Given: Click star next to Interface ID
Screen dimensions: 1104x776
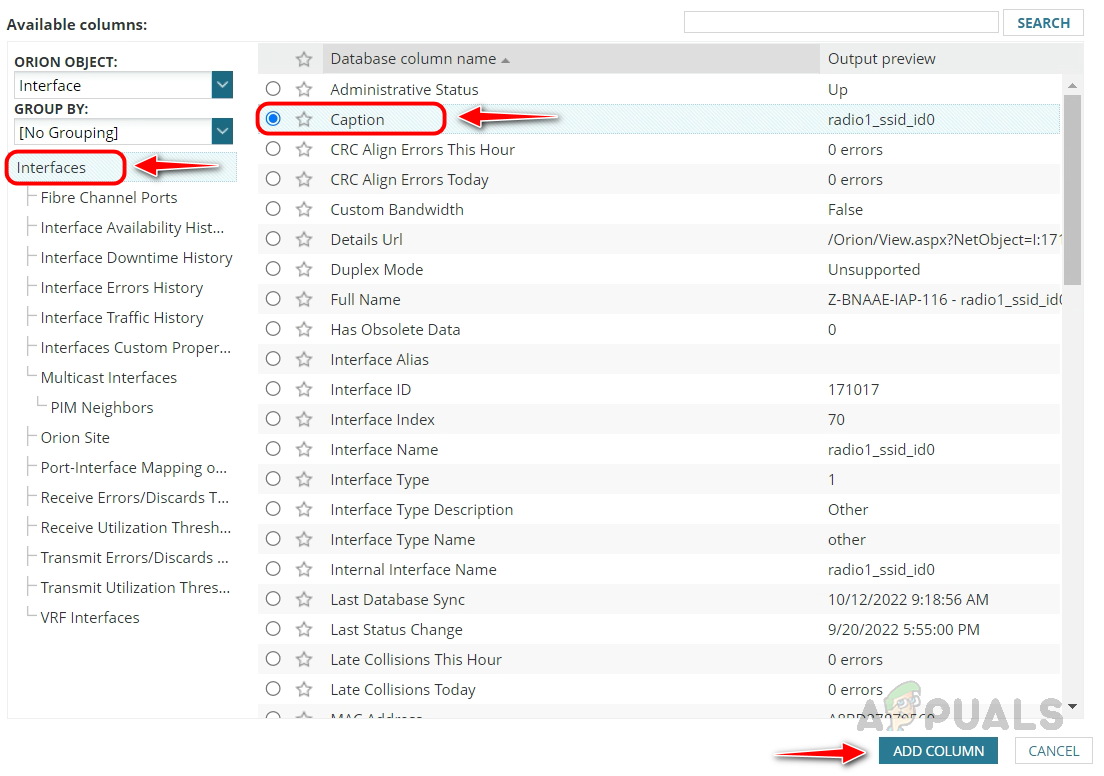Looking at the screenshot, I should (x=303, y=389).
